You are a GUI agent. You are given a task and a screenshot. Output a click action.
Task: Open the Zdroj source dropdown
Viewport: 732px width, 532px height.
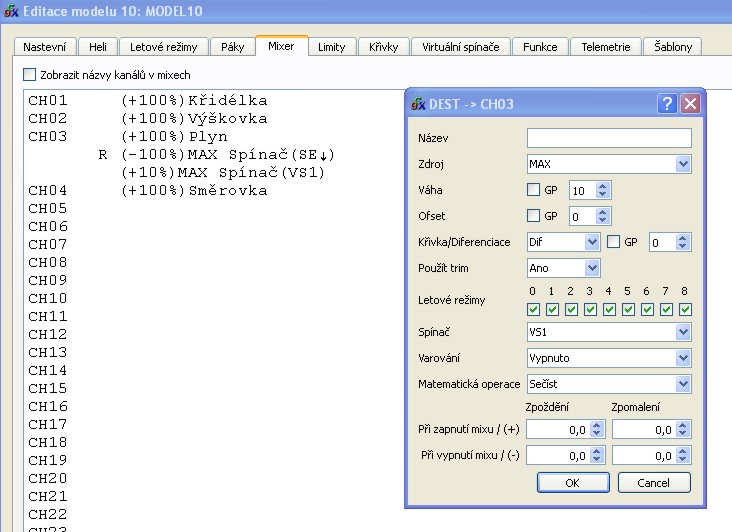pos(683,164)
